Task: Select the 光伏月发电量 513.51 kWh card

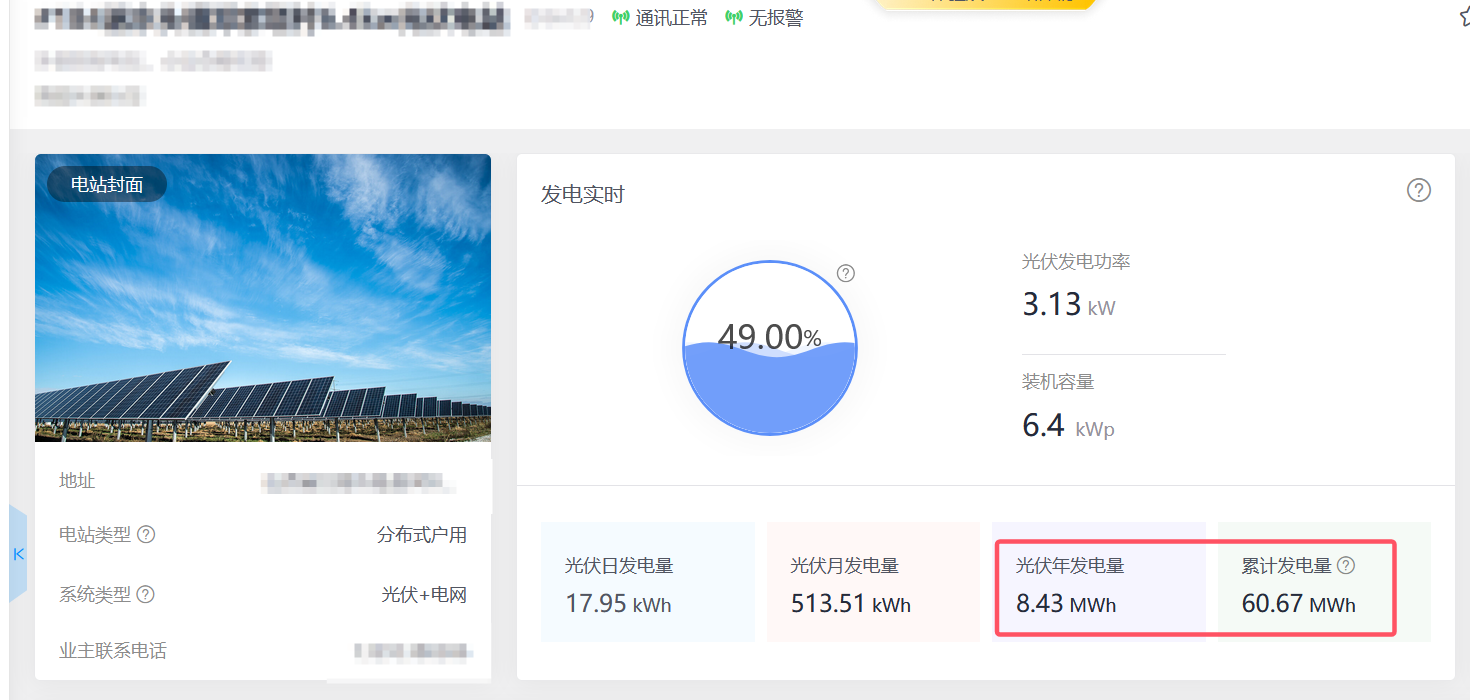Action: 872,581
